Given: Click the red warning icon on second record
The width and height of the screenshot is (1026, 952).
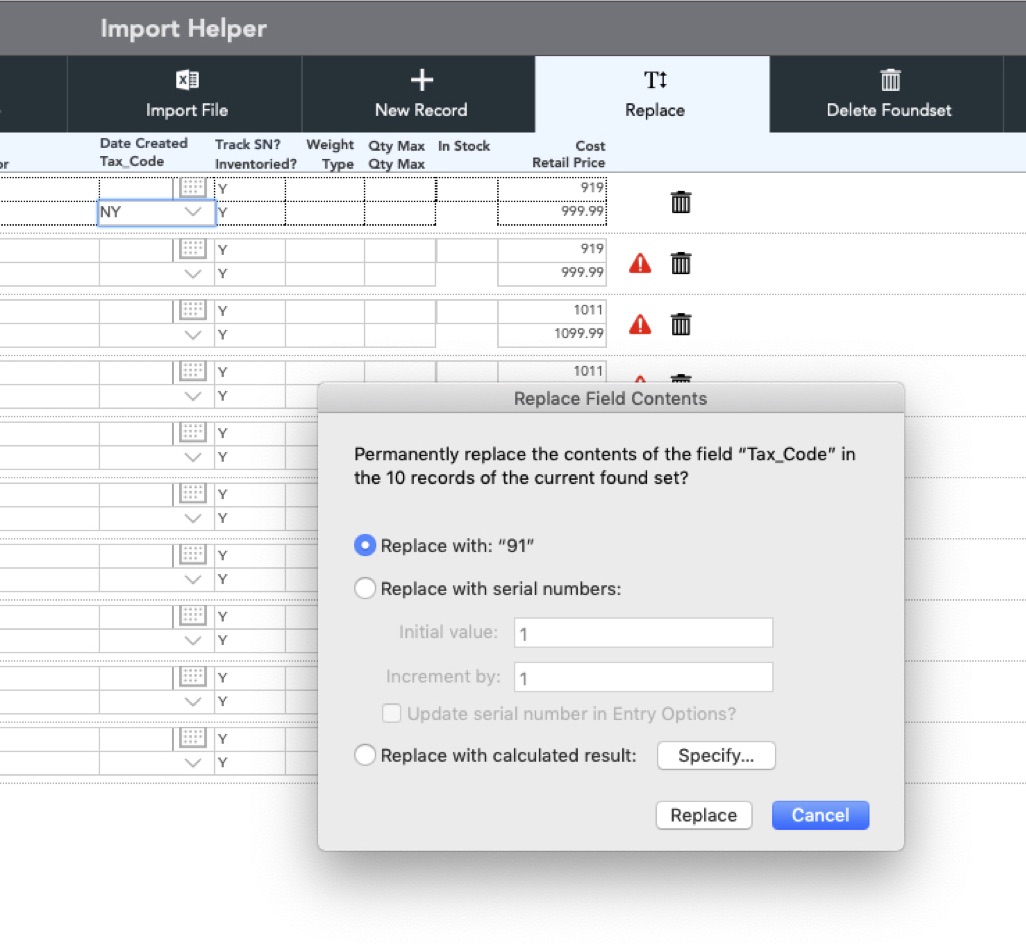Looking at the screenshot, I should 640,264.
